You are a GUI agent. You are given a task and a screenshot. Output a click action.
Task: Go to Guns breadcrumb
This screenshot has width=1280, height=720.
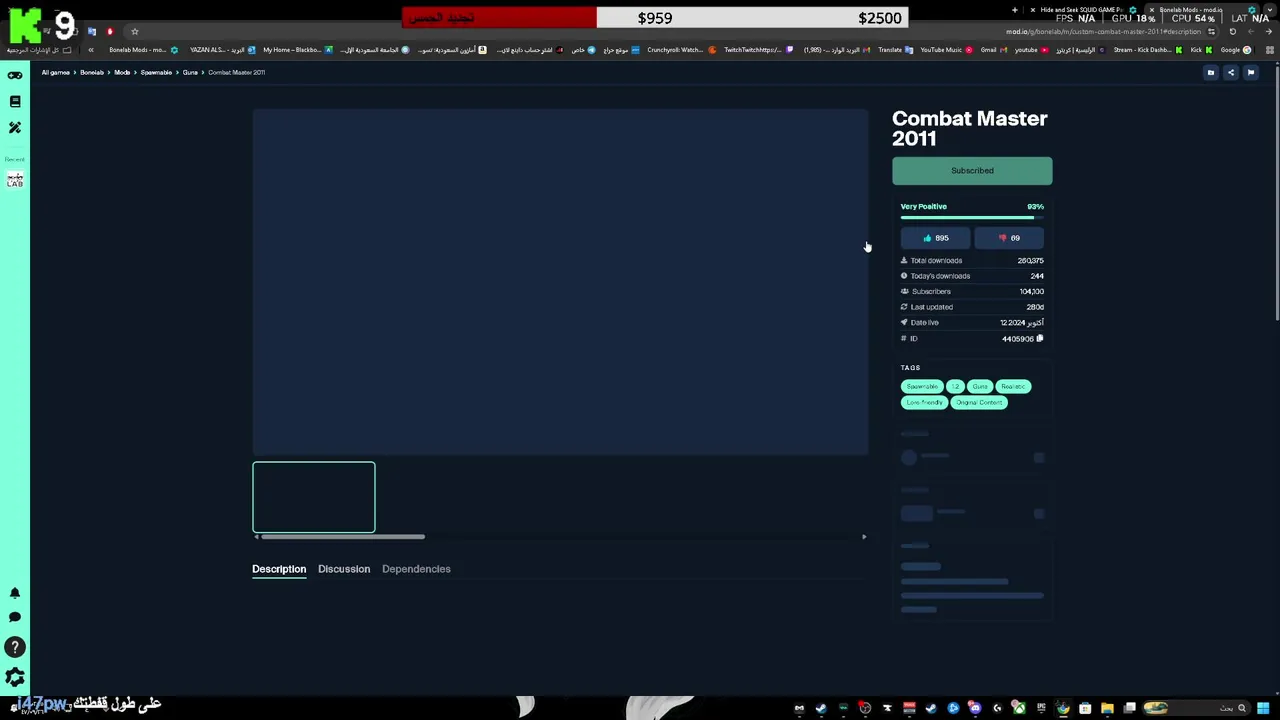tap(190, 72)
